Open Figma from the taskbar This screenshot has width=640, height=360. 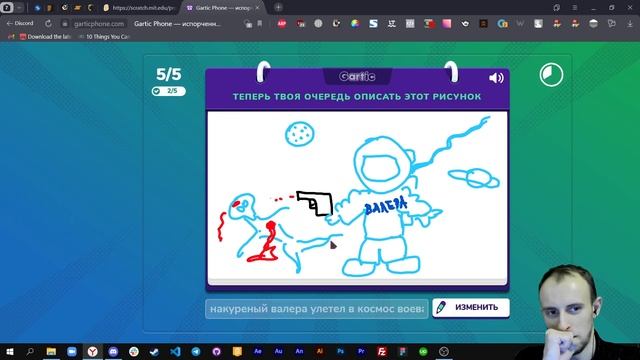click(x=402, y=351)
